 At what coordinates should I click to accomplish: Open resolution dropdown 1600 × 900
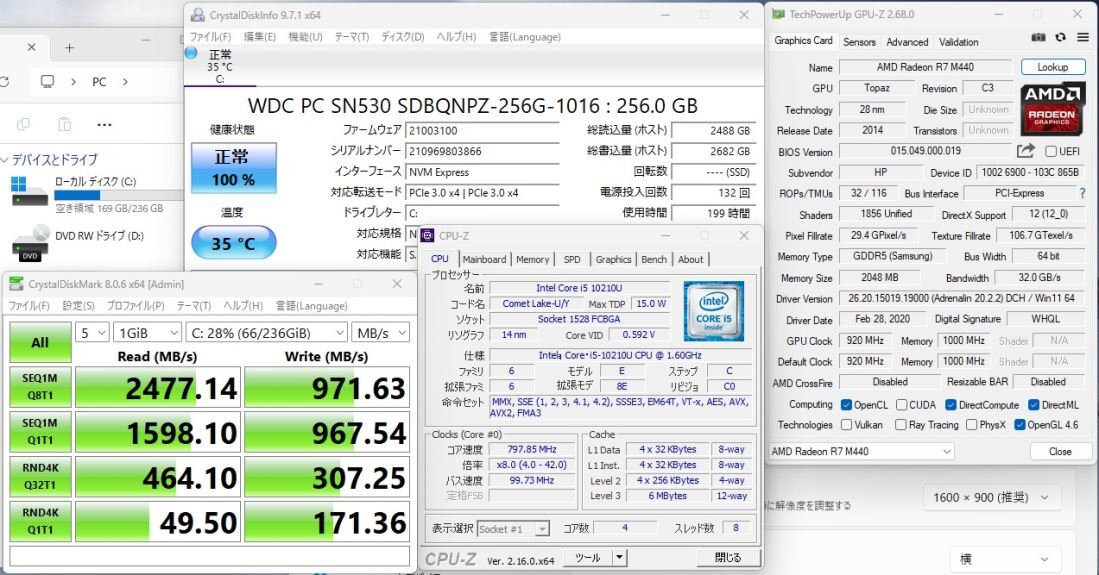[x=990, y=497]
